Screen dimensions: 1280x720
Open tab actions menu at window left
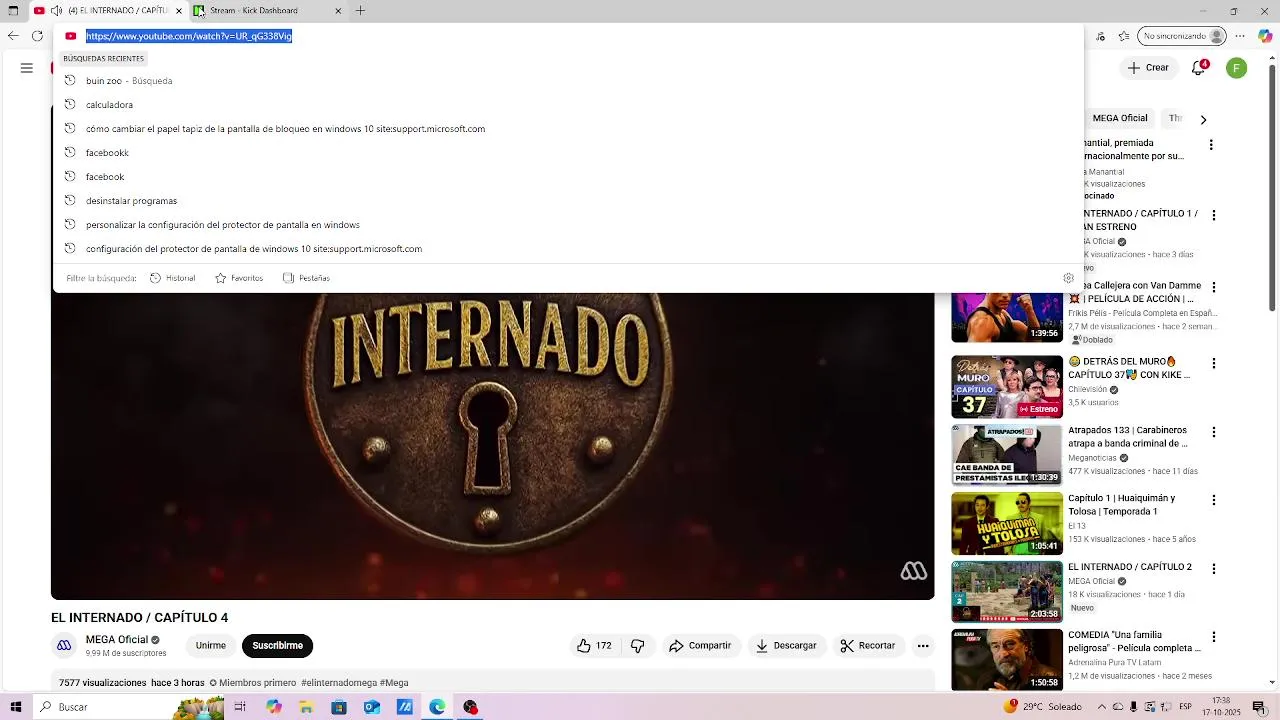point(13,11)
